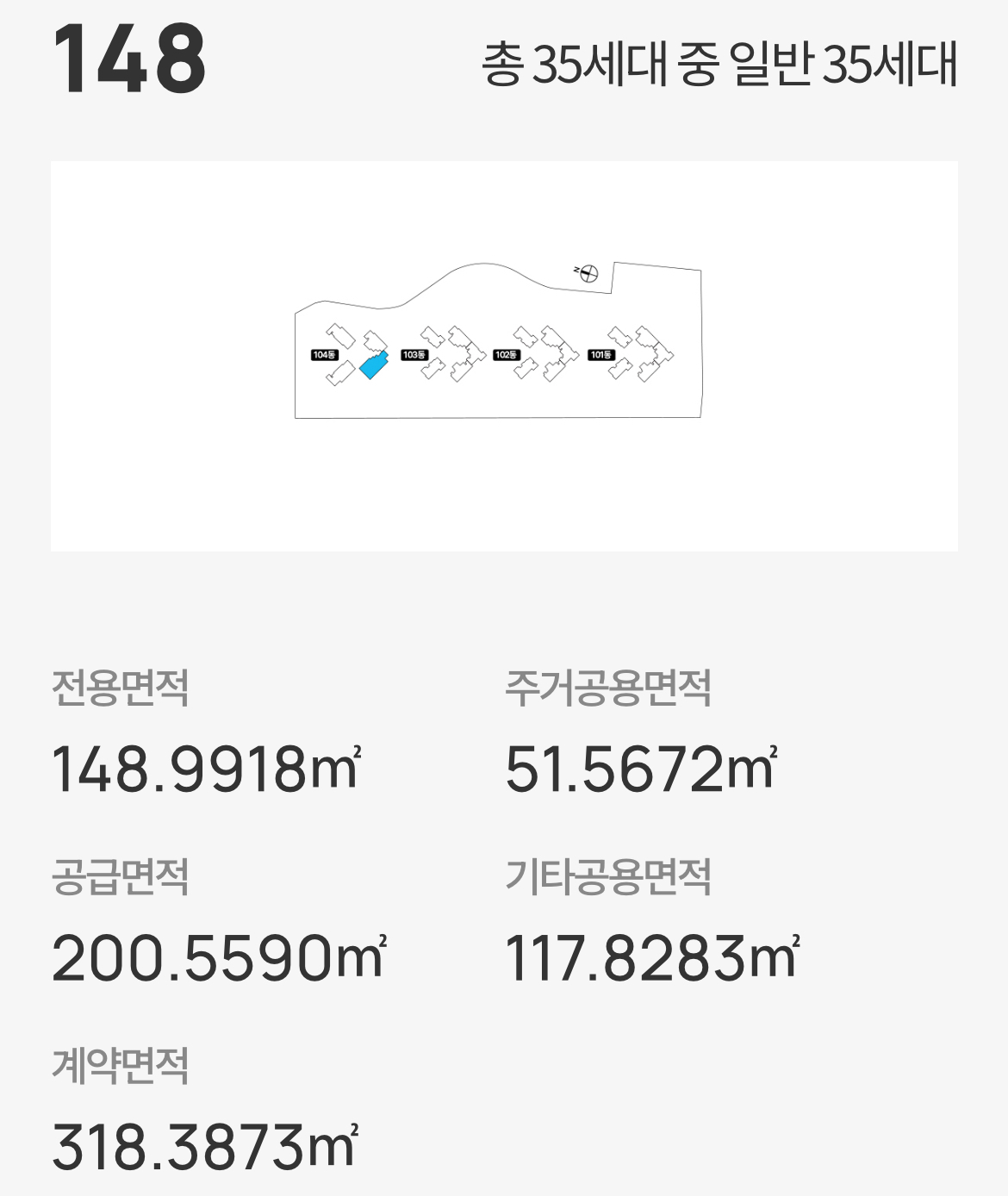Click the 총 35세대 중 일반 35세대 text
This screenshot has width=1008, height=1196.
click(719, 64)
